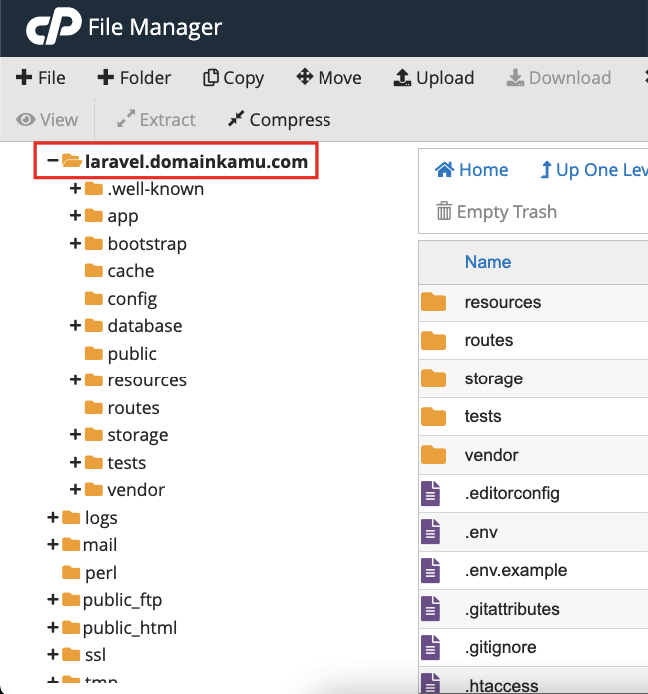Click the View toolbar button
Image resolution: width=648 pixels, height=694 pixels.
tap(47, 120)
